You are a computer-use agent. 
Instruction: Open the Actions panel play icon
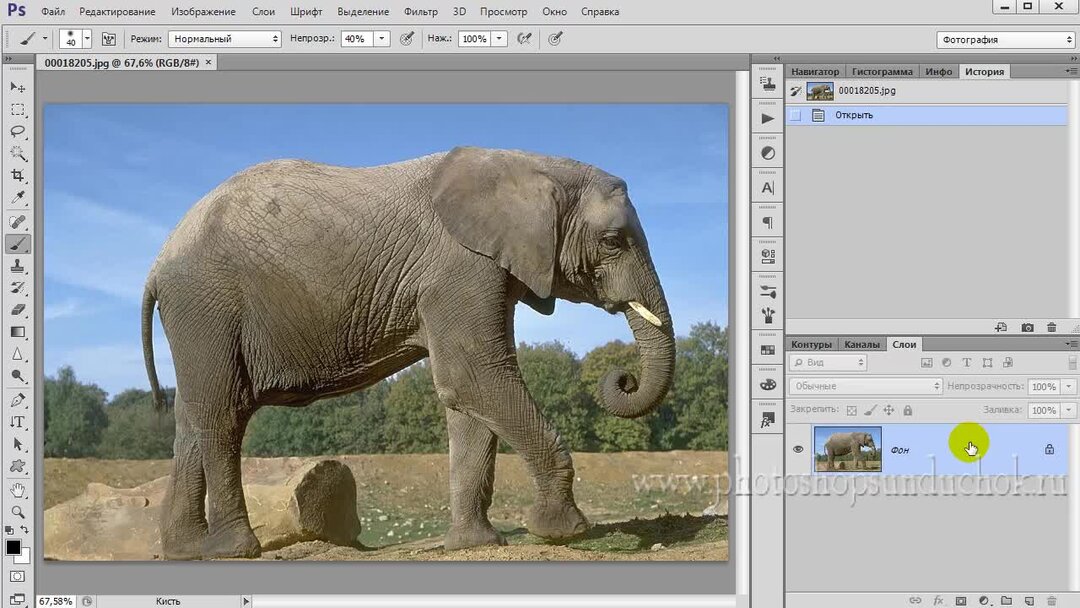[767, 118]
